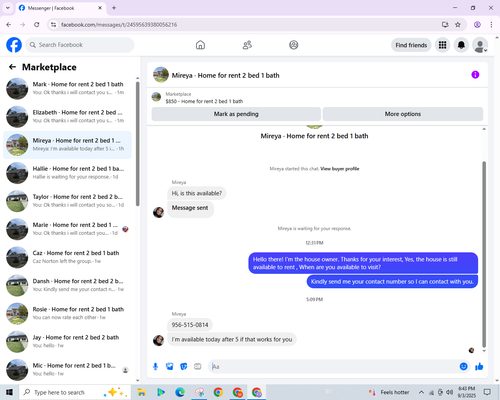The width and height of the screenshot is (500, 400).
Task: Open Microsoft Edge from taskbar
Action: click(x=180, y=392)
